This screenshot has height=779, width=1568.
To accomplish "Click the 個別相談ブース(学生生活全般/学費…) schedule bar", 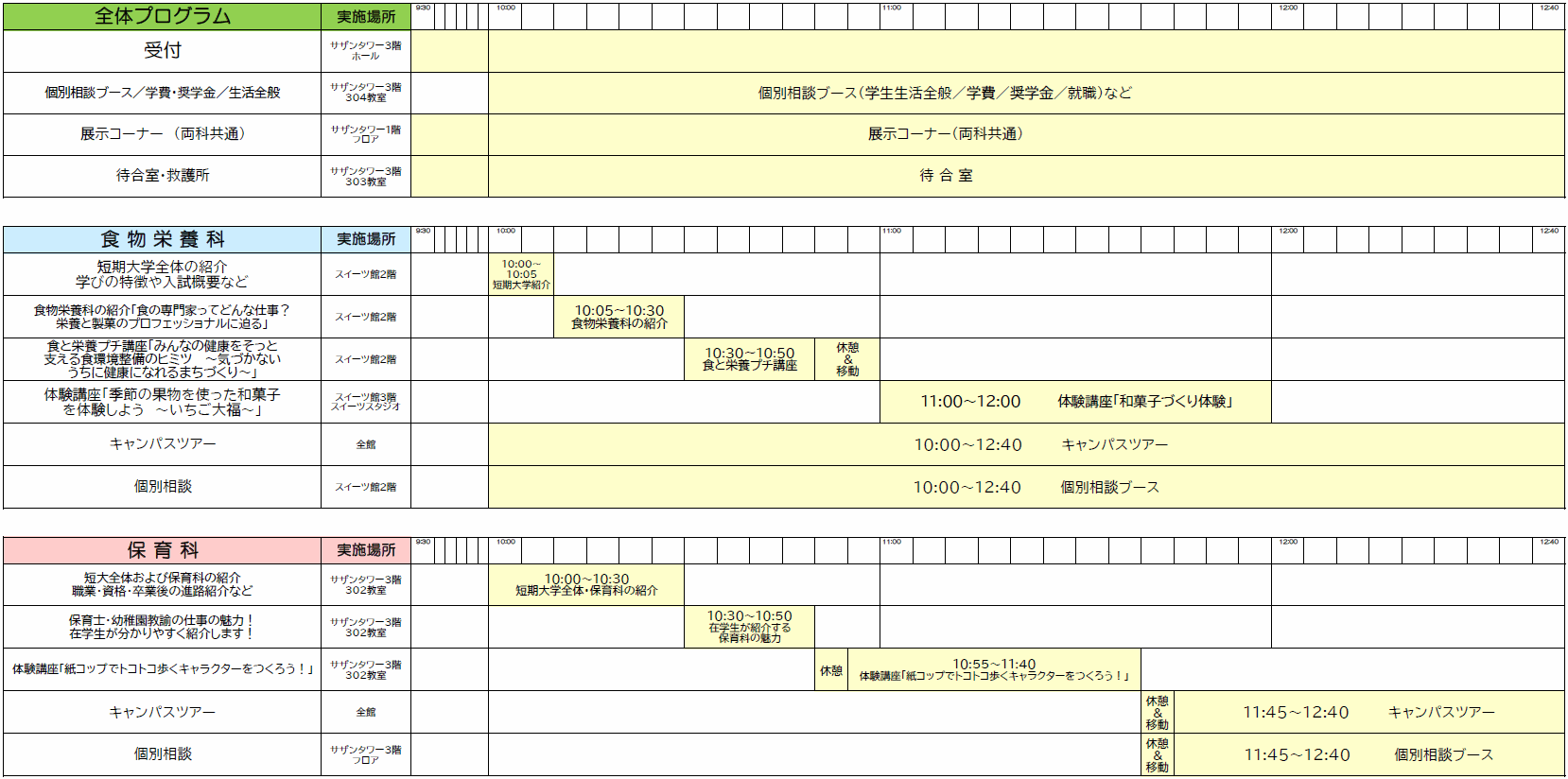I will 946,93.
